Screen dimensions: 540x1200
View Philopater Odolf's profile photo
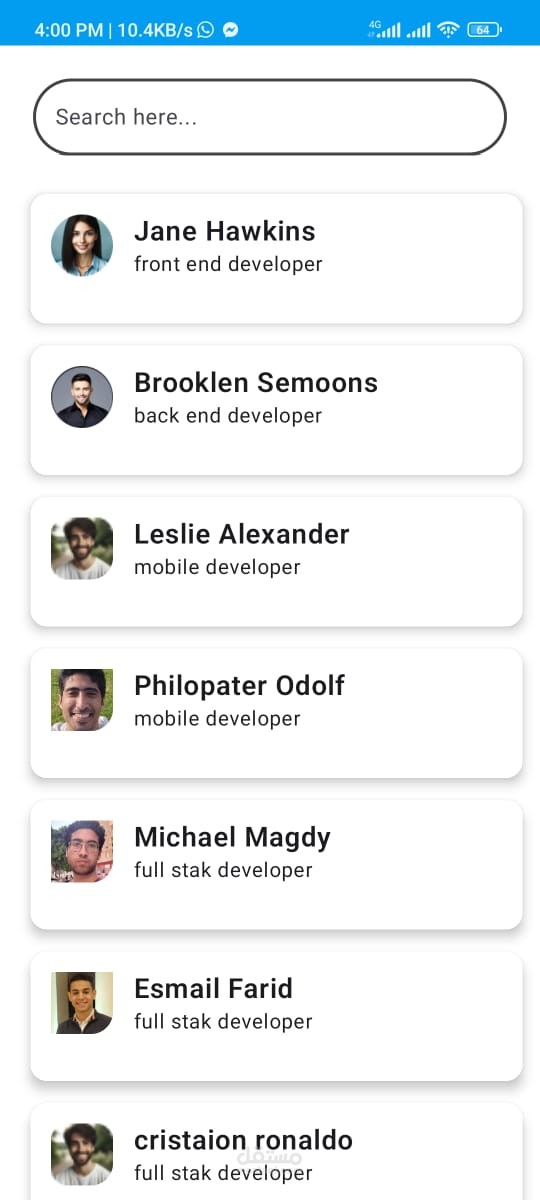pos(82,700)
